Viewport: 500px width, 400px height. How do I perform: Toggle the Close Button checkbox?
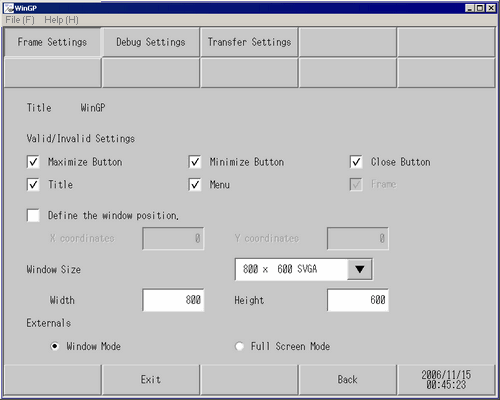(356, 162)
